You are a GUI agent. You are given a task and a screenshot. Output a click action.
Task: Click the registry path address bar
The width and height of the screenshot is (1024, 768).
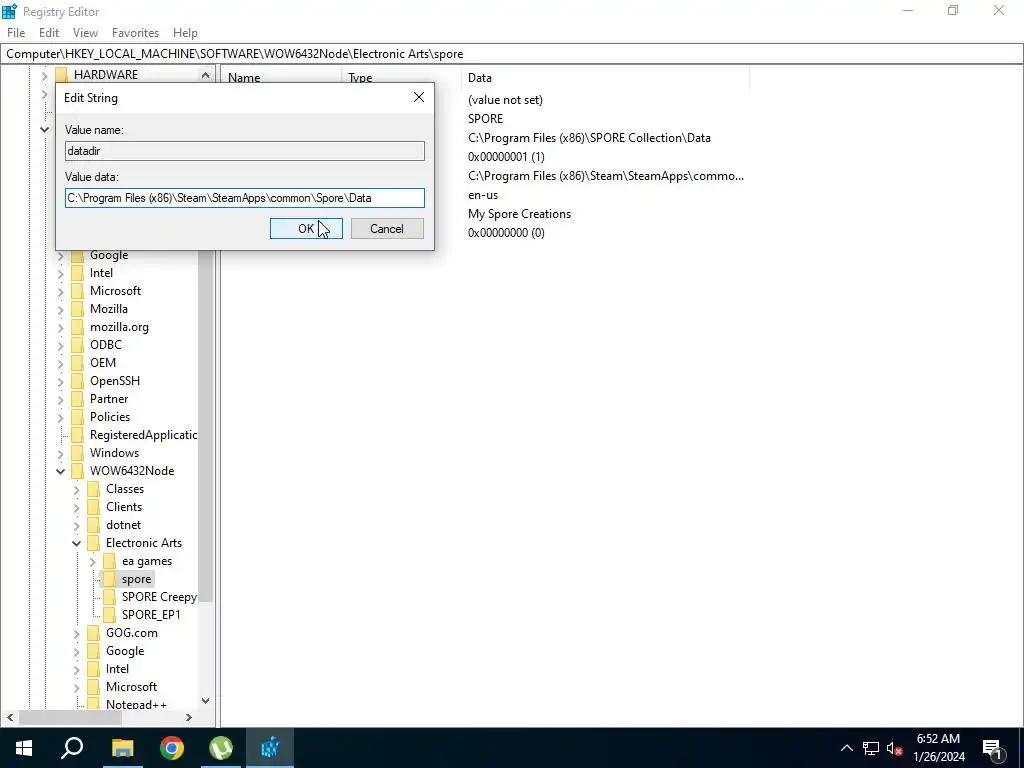click(512, 54)
